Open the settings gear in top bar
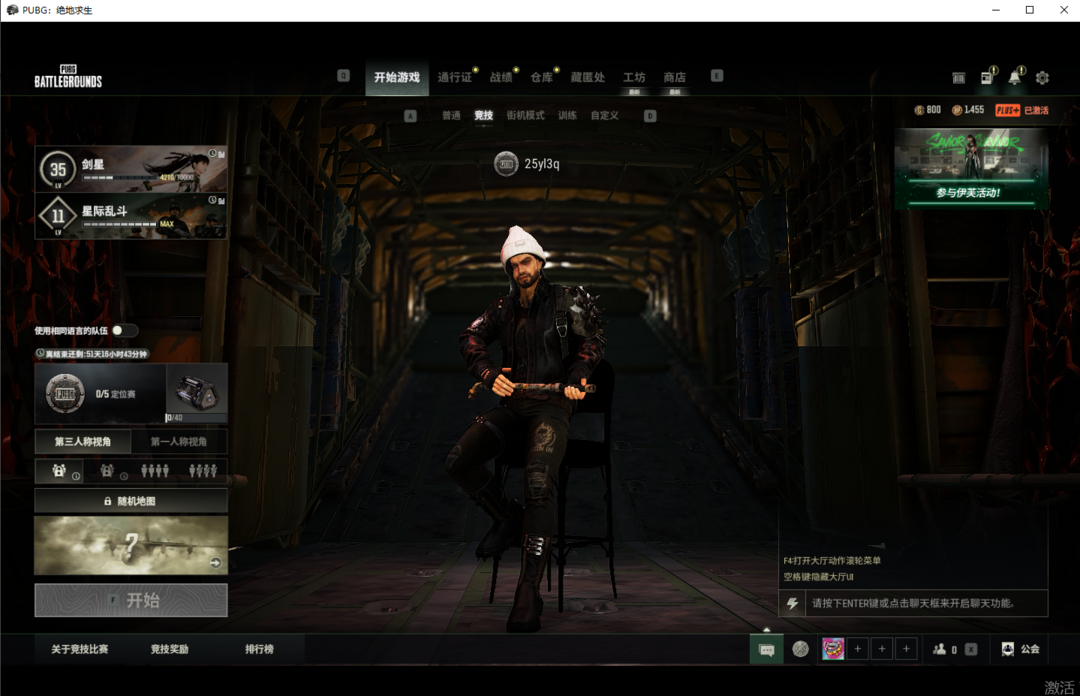Screen dimensions: 1080x696 (1042, 78)
